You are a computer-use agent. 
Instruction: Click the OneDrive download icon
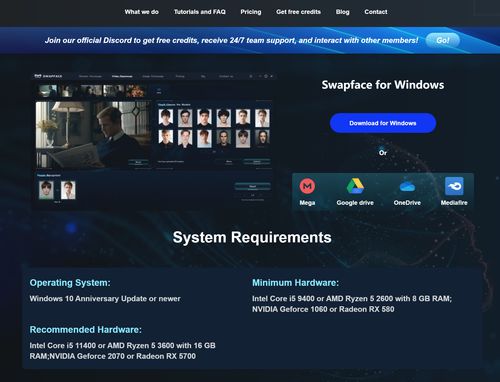[407, 186]
